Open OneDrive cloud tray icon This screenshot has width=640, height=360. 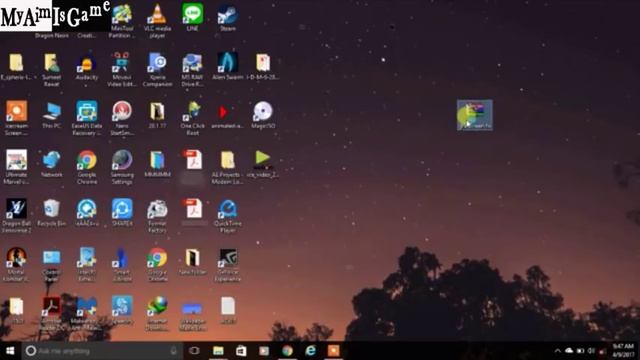coord(569,351)
